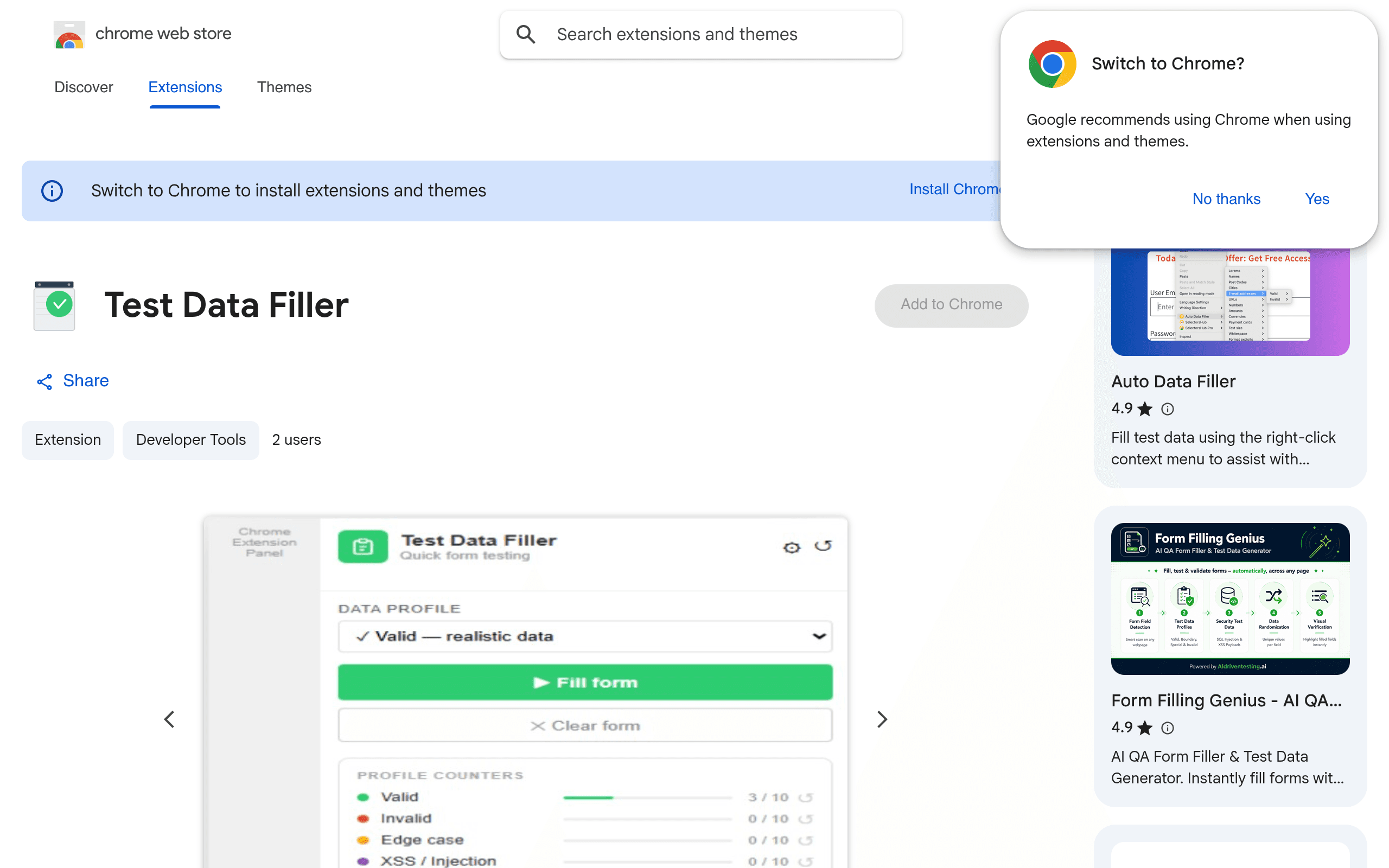The width and height of the screenshot is (1389, 868).
Task: Click the '2 users' text
Action: click(296, 440)
